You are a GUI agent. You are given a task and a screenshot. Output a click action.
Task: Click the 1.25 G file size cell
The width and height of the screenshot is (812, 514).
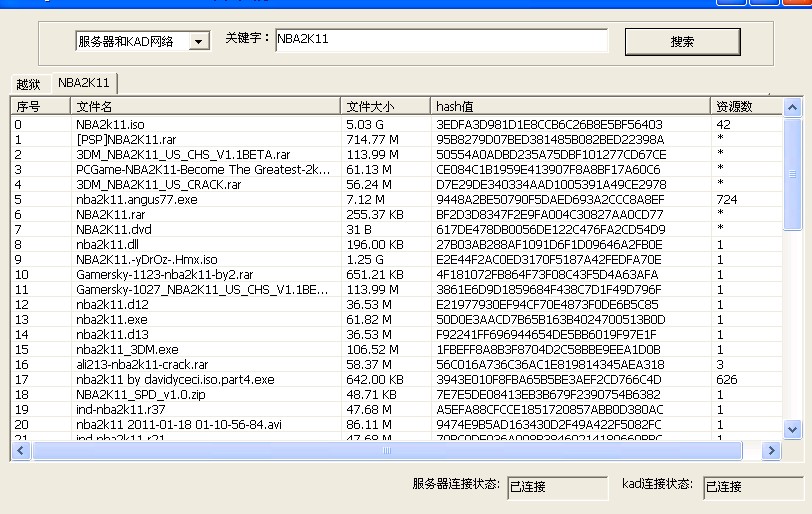click(365, 259)
